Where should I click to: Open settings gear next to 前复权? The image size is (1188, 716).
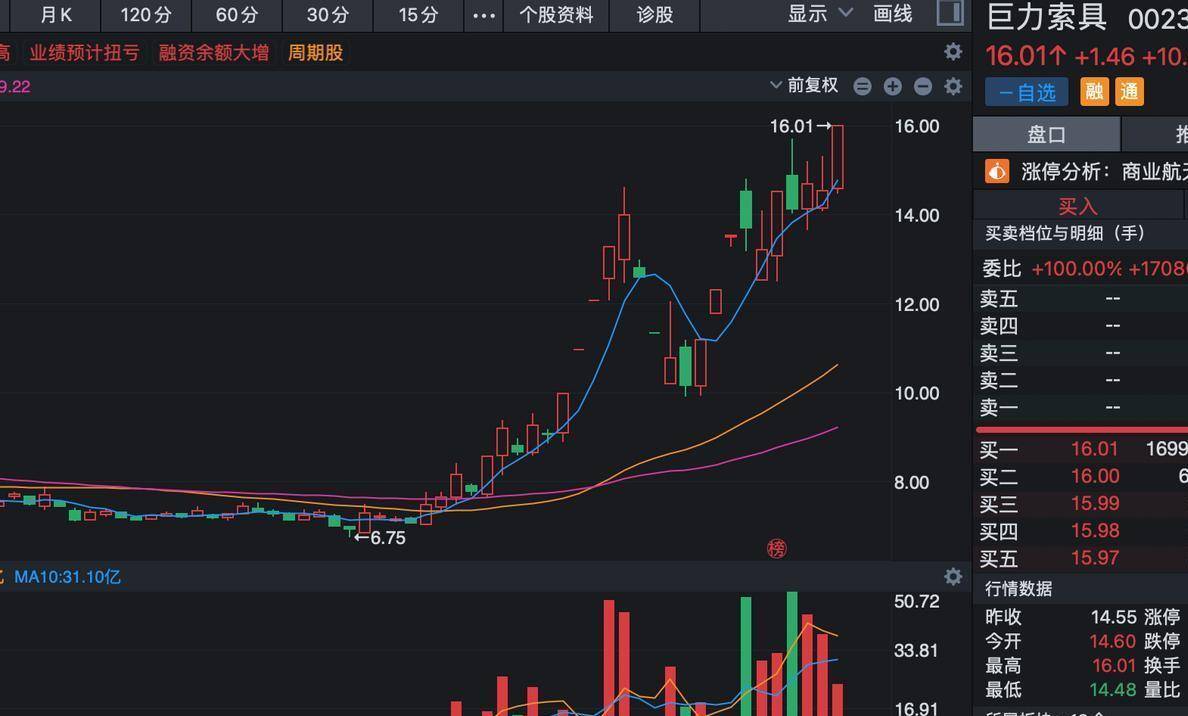pyautogui.click(x=953, y=87)
